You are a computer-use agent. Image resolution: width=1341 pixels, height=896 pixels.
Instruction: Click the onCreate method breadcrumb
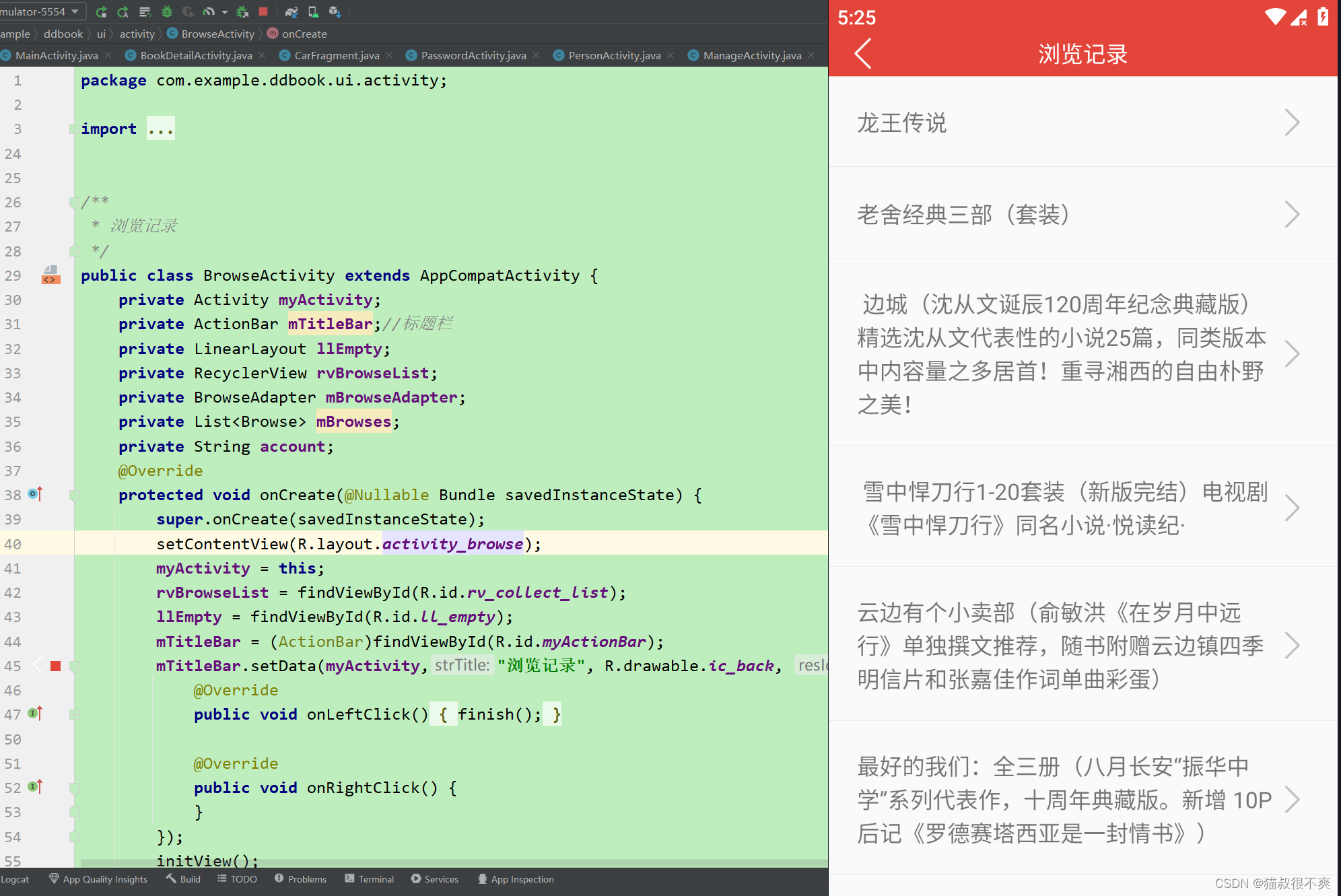pyautogui.click(x=297, y=34)
